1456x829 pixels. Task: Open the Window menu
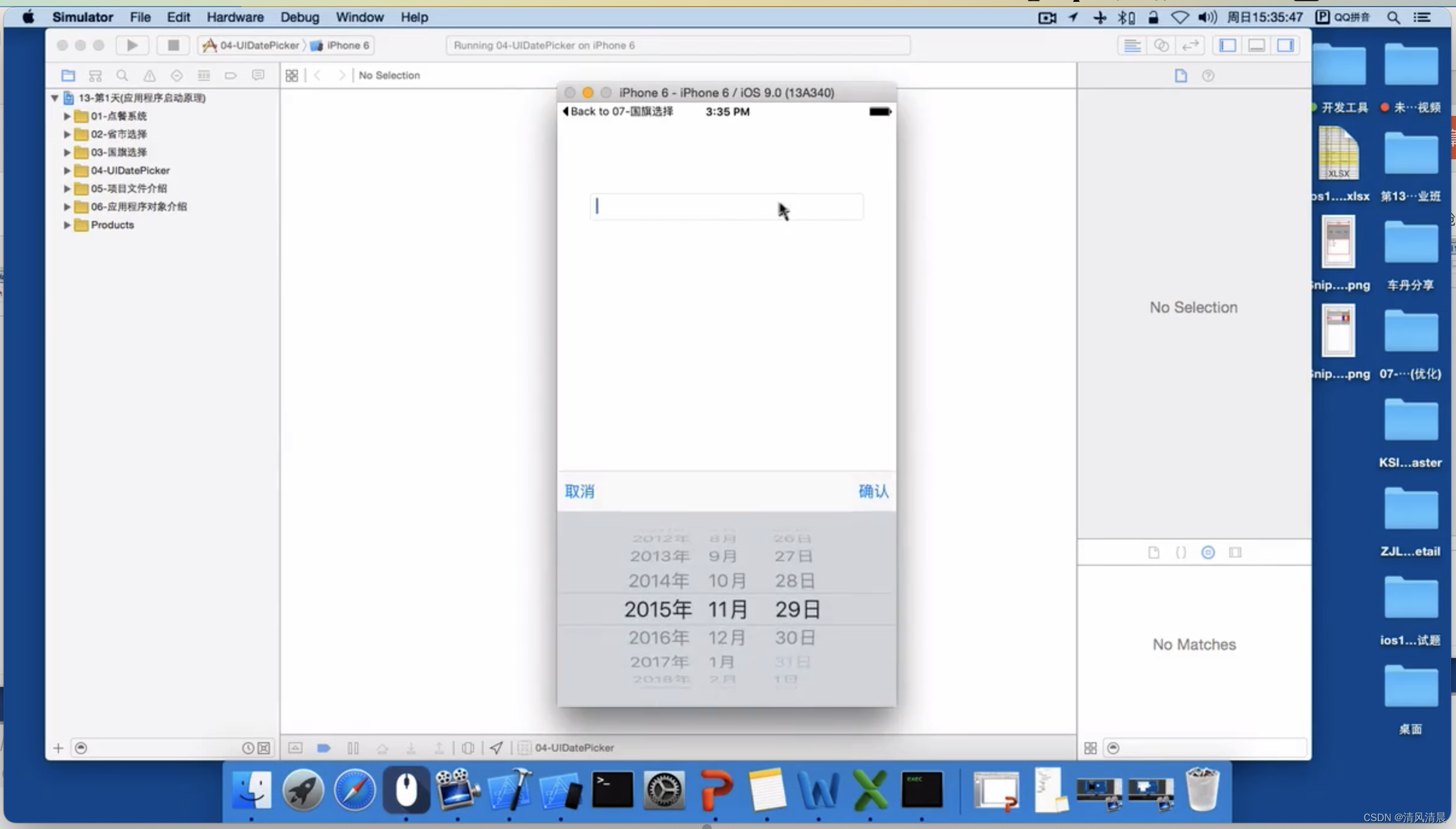359,17
